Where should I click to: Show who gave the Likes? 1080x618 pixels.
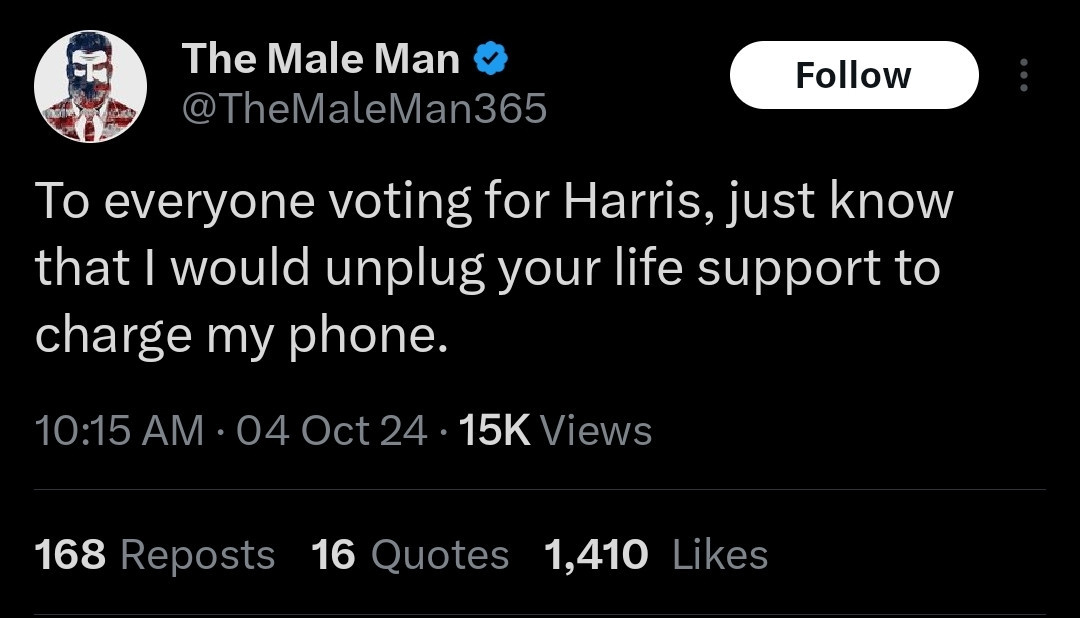click(x=720, y=555)
